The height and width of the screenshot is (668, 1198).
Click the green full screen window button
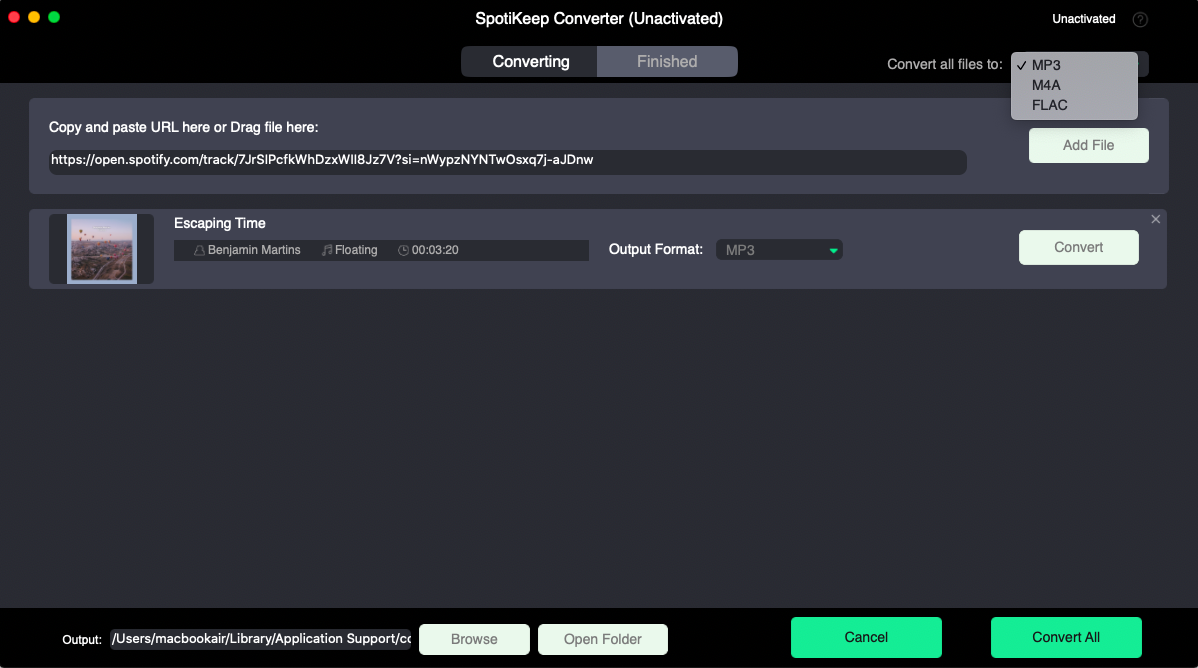[x=53, y=17]
